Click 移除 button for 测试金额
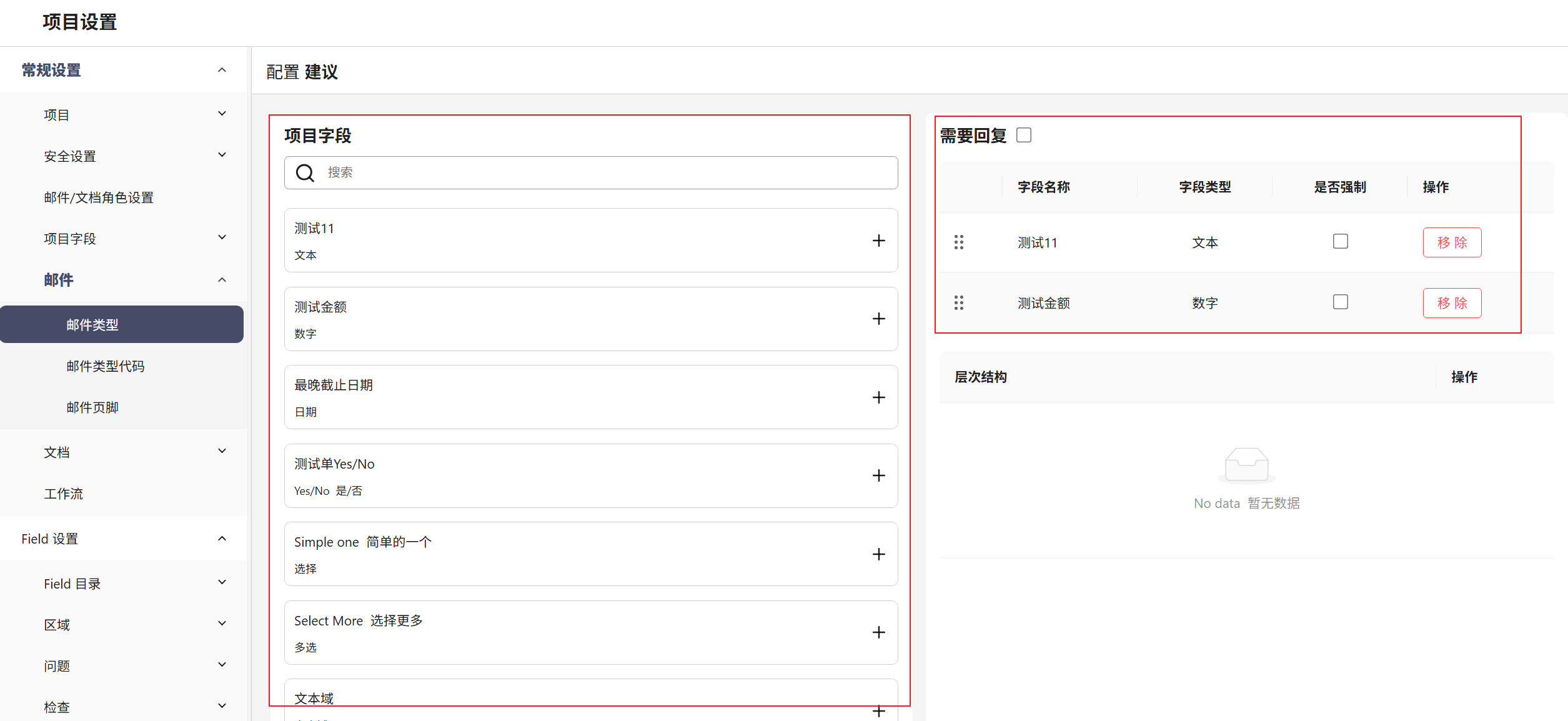This screenshot has width=1568, height=721. pyautogui.click(x=1451, y=303)
